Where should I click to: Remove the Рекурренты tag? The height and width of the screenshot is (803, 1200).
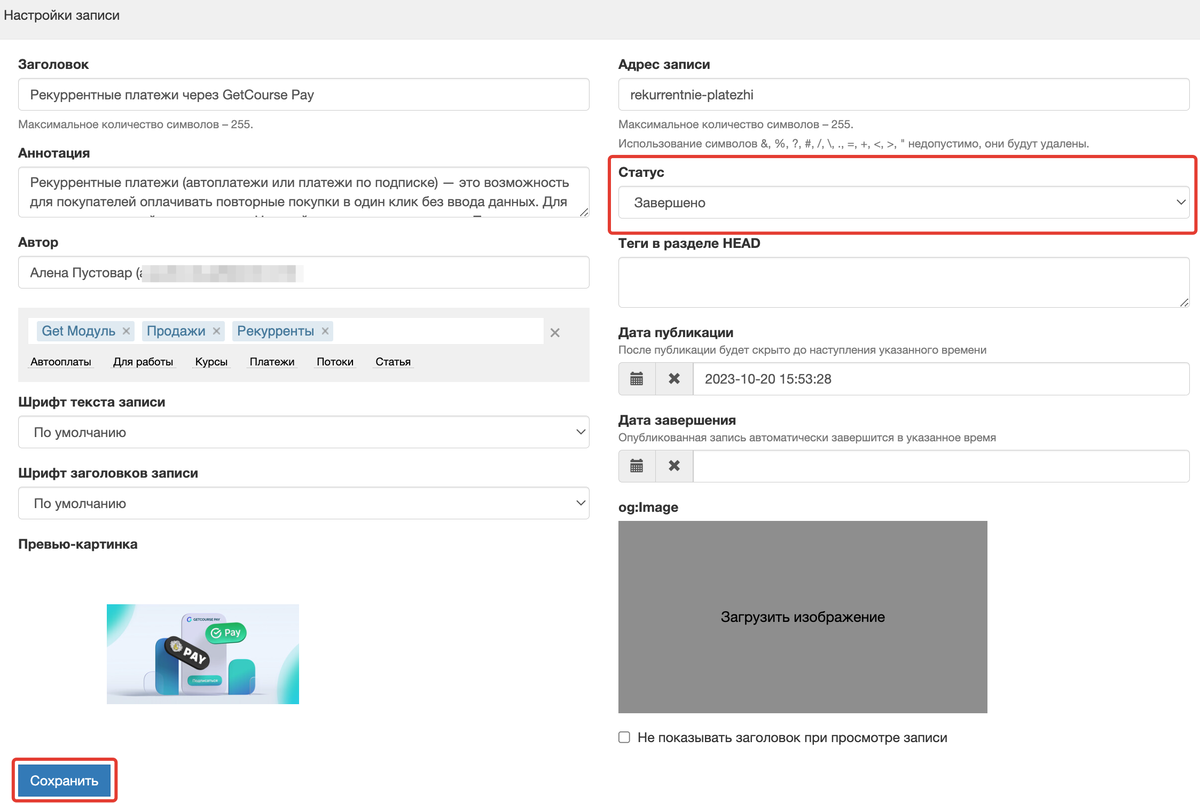pyautogui.click(x=326, y=331)
